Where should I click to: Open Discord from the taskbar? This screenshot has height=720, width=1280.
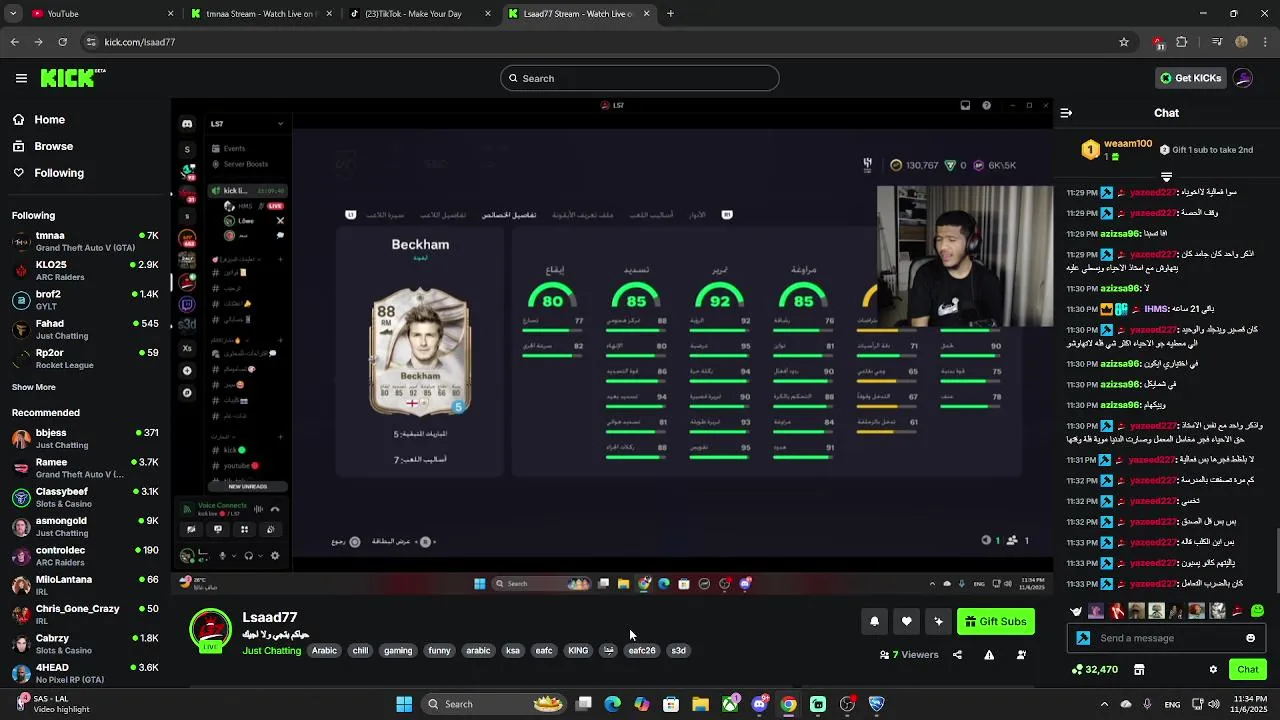(x=759, y=704)
